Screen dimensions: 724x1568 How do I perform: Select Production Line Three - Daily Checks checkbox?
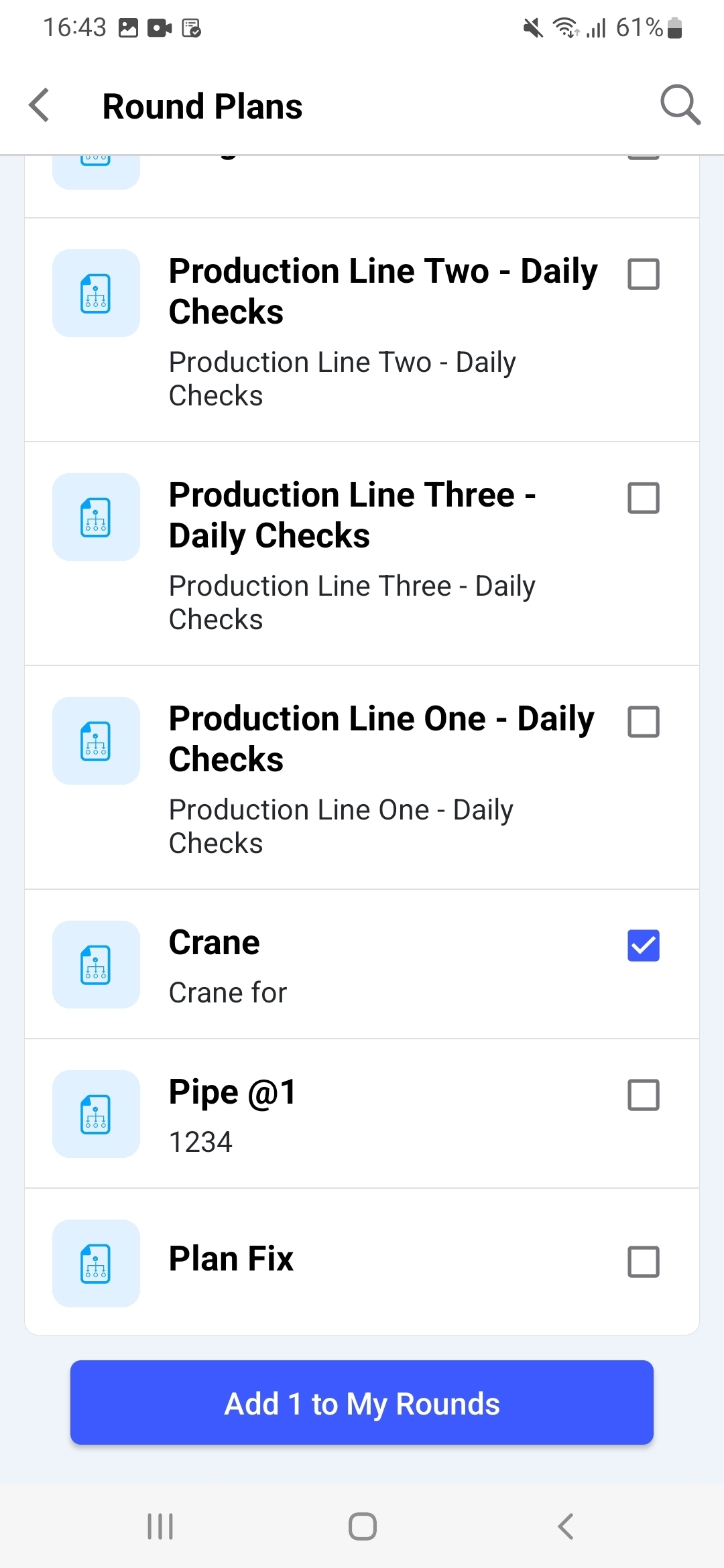click(643, 498)
